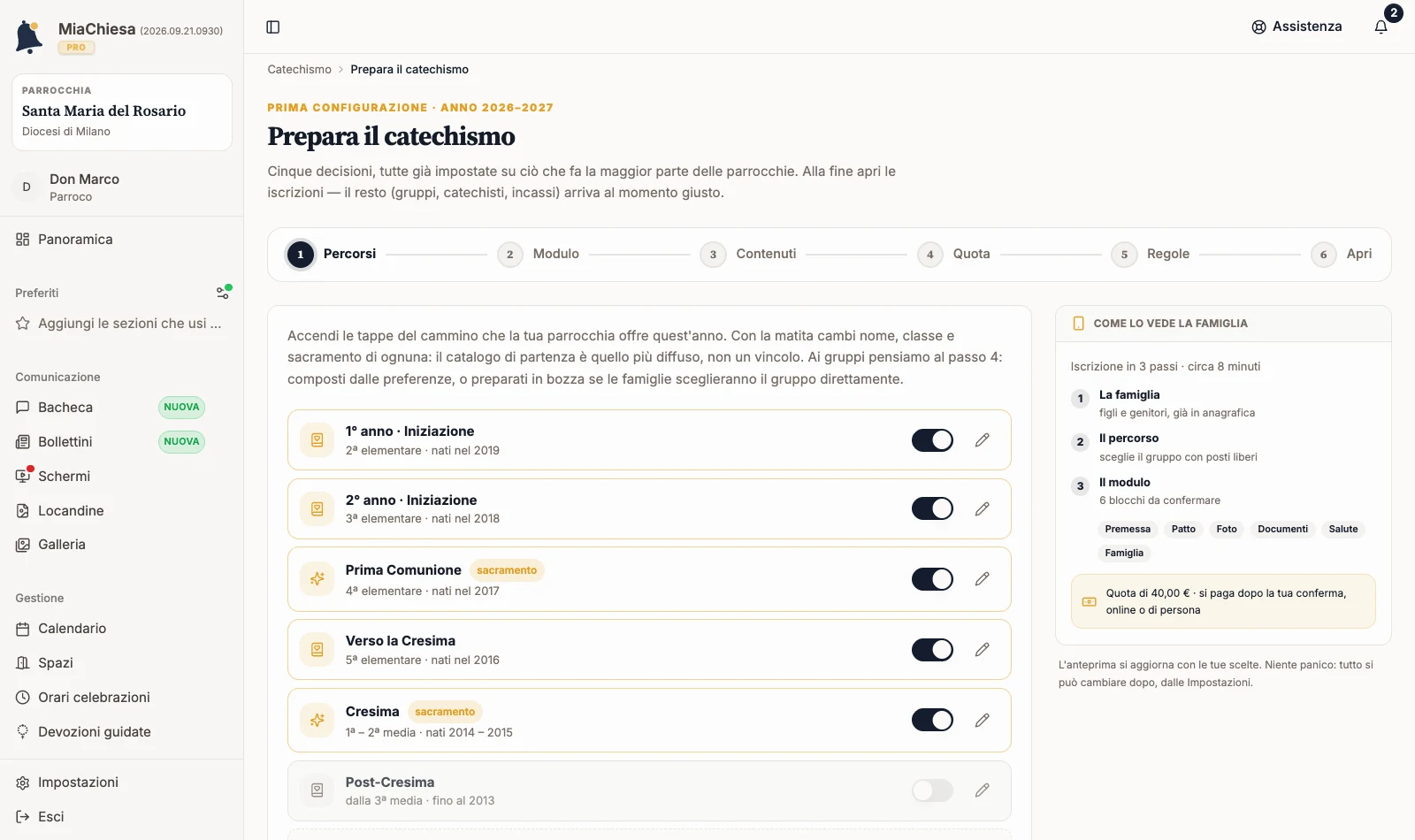Disable the Prima Comunione path toggle

pos(932,579)
